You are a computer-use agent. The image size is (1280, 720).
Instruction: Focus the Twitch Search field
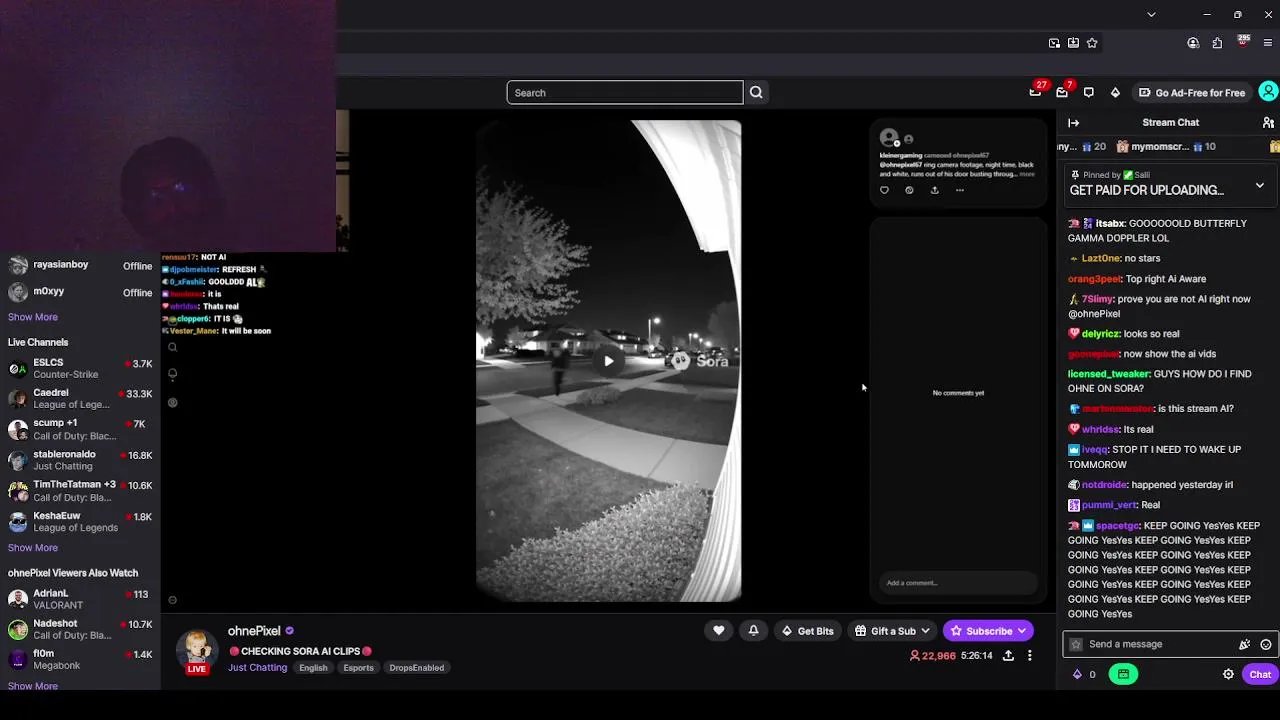coord(625,92)
